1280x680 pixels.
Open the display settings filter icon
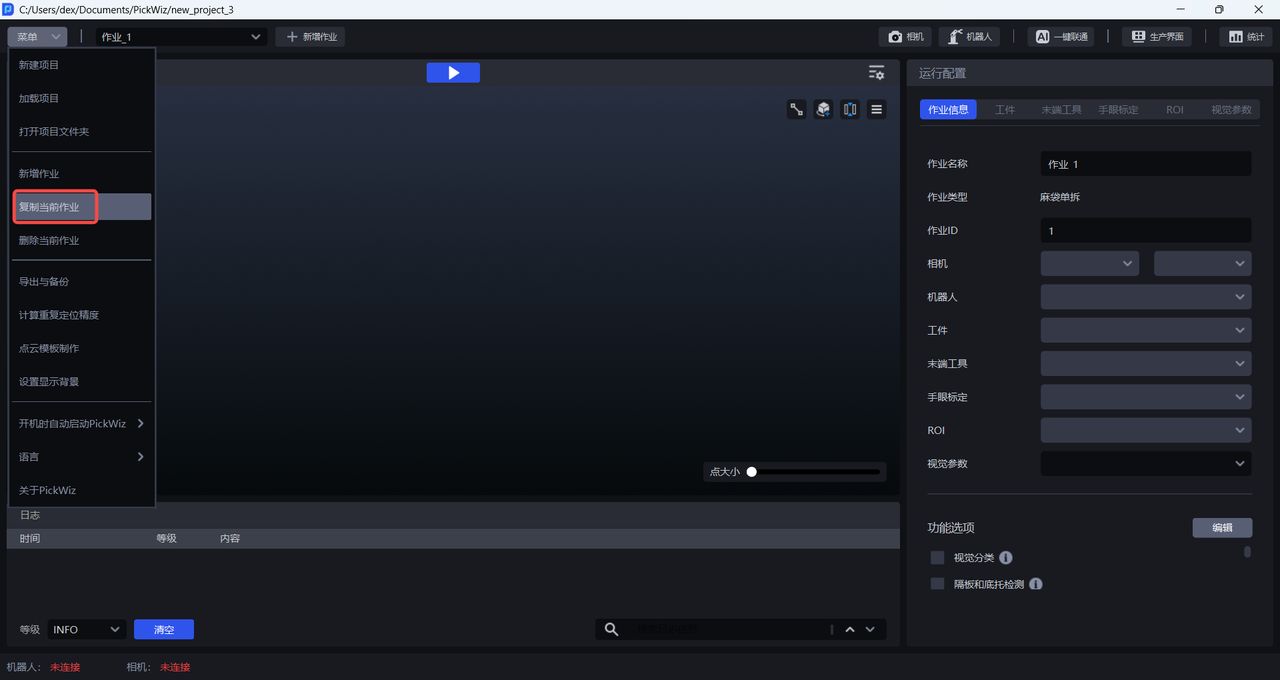click(x=876, y=73)
